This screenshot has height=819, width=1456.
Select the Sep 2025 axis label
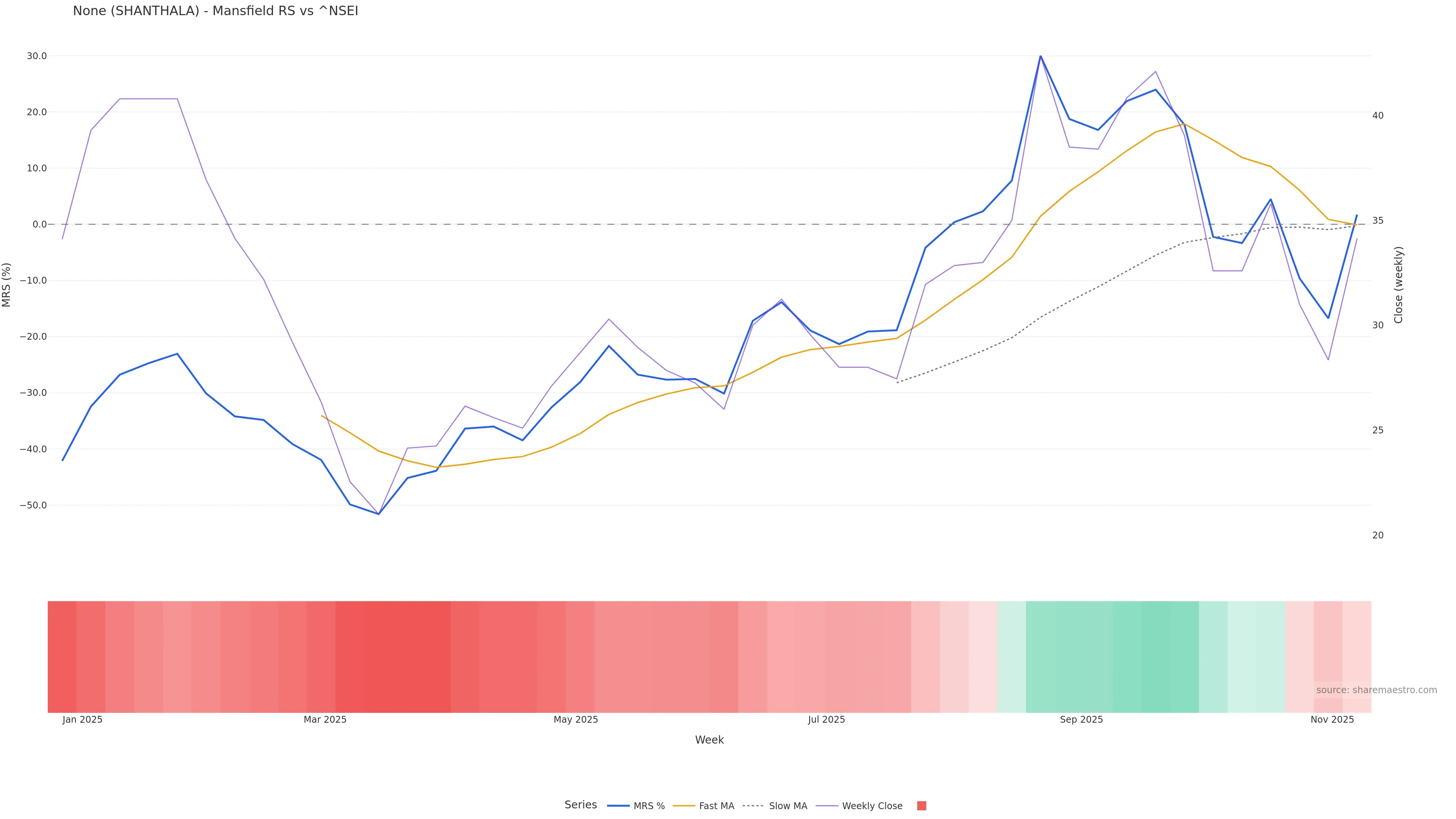point(1081,720)
